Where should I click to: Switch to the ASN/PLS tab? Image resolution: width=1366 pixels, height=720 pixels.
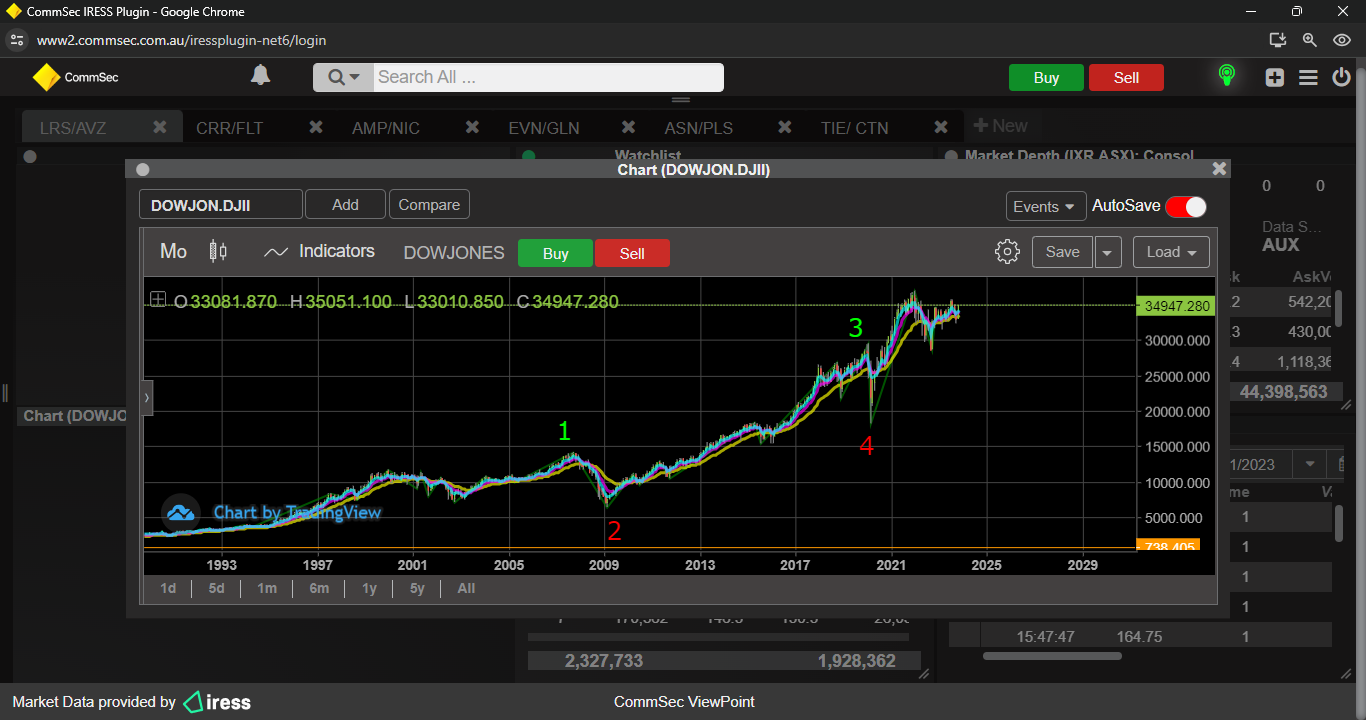(698, 128)
